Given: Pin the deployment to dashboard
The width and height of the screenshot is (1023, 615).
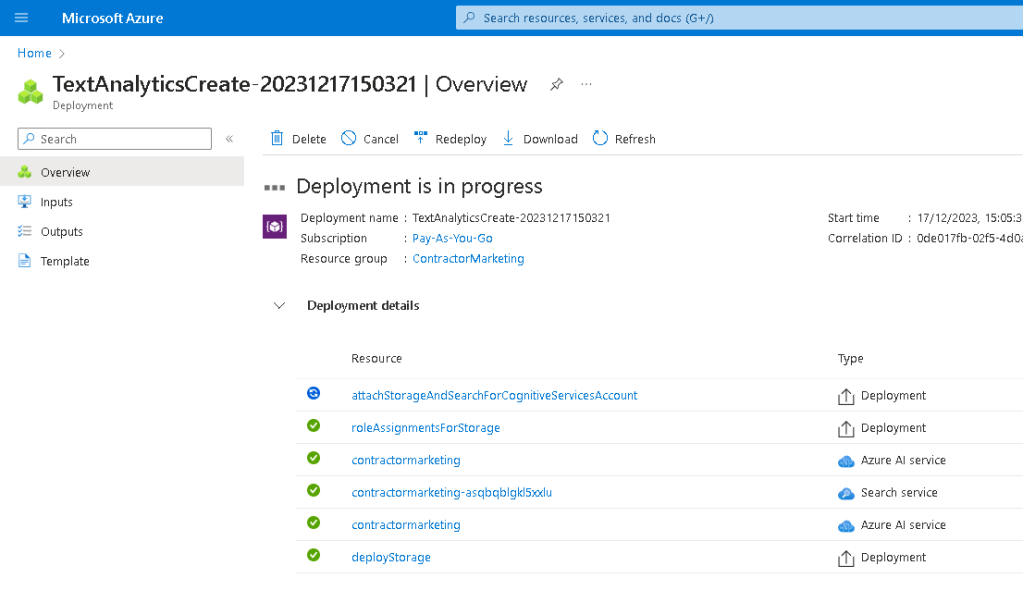Looking at the screenshot, I should [x=556, y=84].
